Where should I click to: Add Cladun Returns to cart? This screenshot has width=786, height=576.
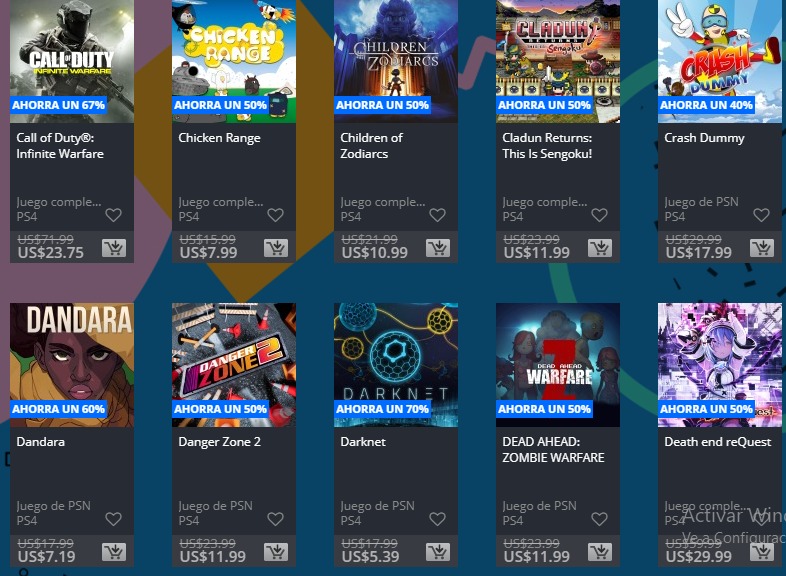pos(600,248)
